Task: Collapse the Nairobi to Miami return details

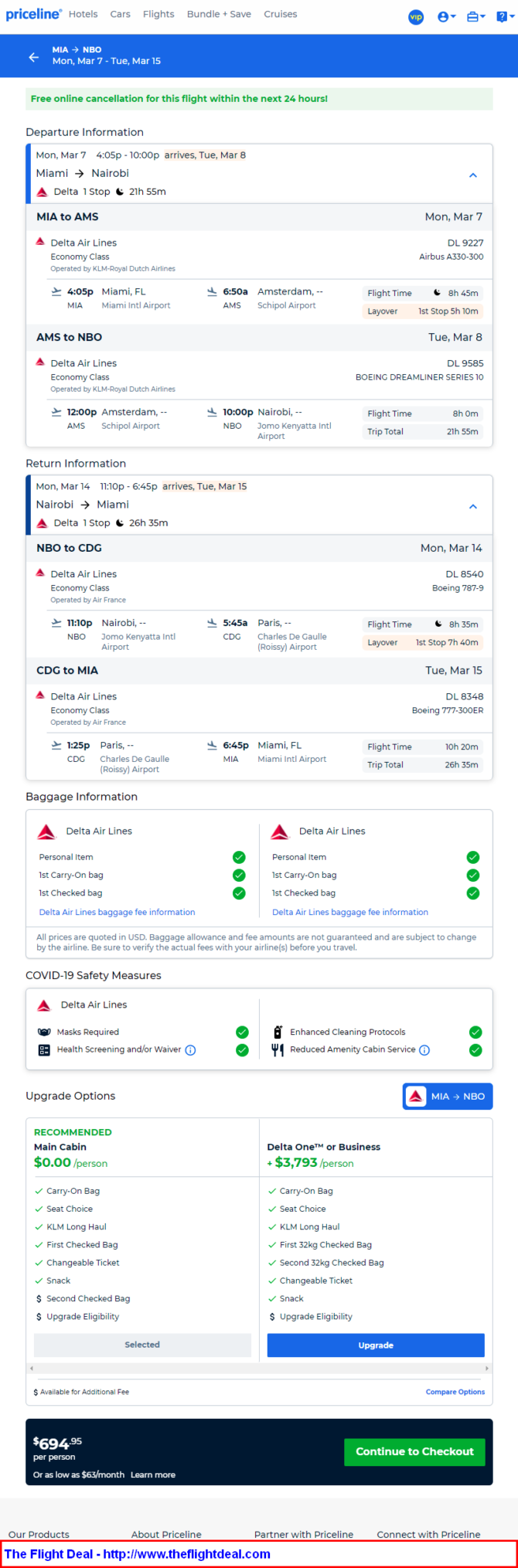Action: (473, 506)
